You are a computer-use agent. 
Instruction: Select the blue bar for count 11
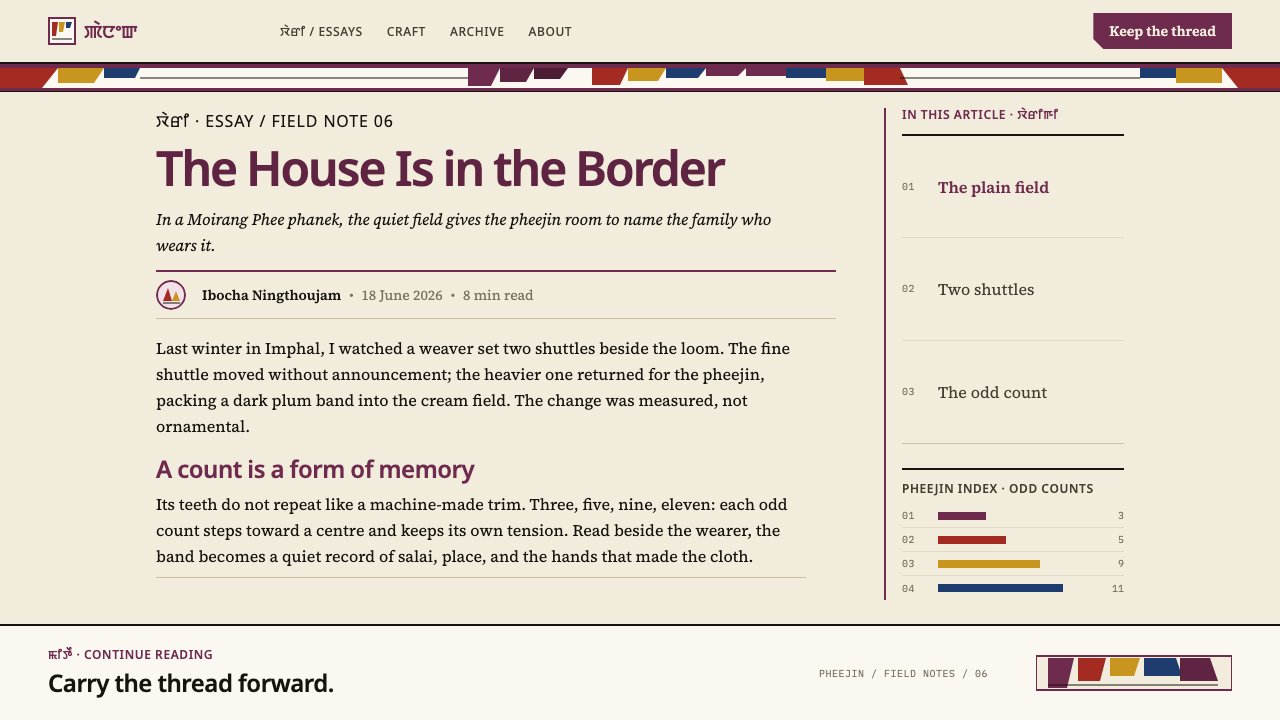tap(1000, 588)
